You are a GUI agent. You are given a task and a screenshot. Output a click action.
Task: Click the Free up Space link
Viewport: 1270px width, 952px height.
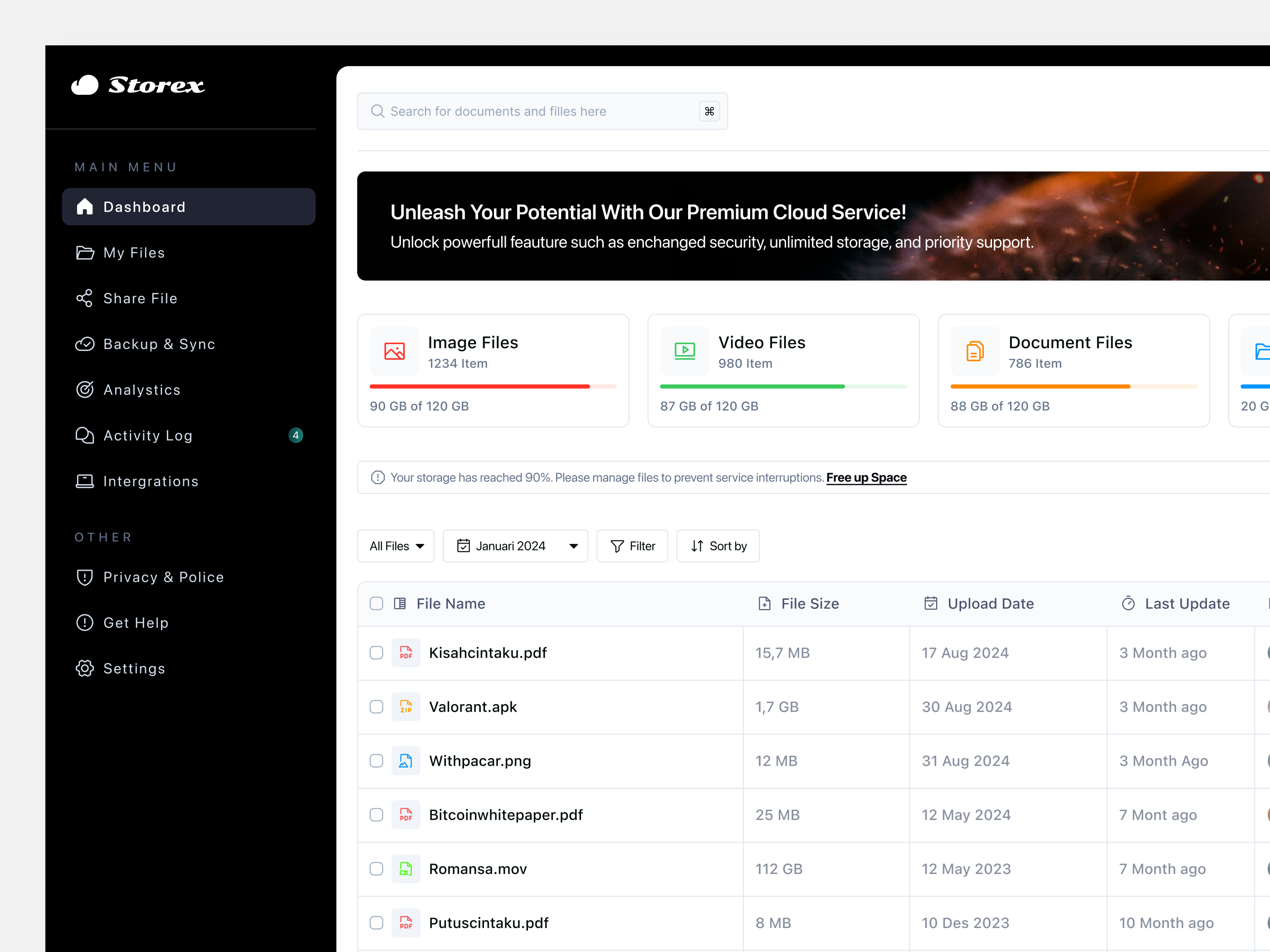click(866, 477)
